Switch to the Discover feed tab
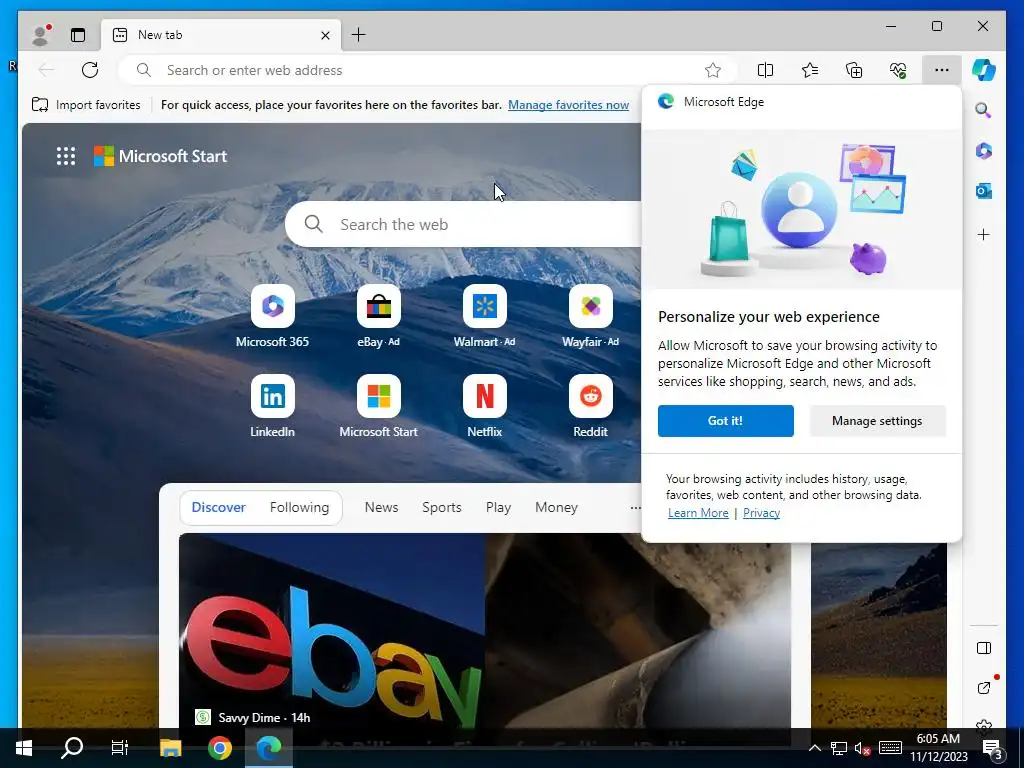Viewport: 1024px width, 768px height. [218, 507]
